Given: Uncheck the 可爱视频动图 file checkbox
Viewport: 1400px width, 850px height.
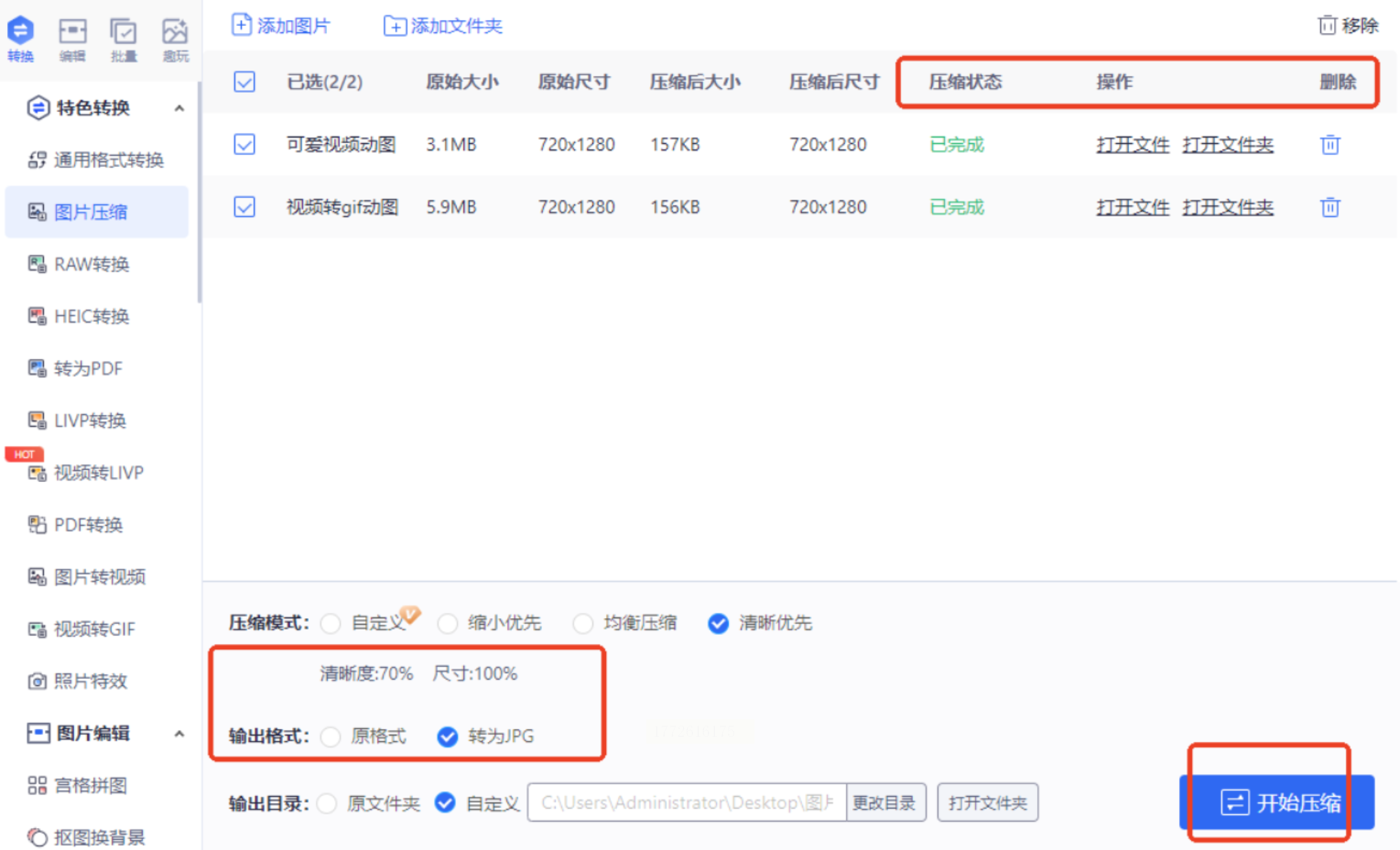Looking at the screenshot, I should point(244,144).
